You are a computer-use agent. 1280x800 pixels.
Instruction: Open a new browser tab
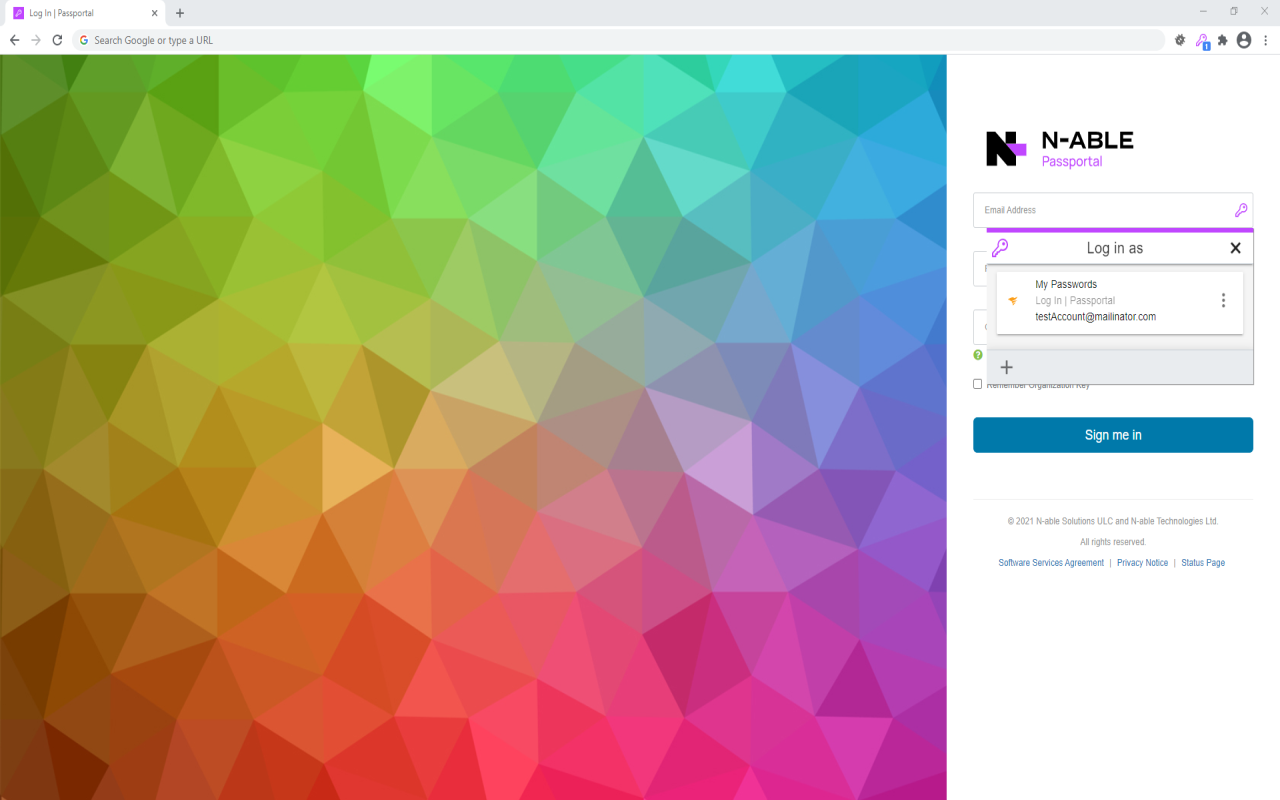[x=179, y=13]
